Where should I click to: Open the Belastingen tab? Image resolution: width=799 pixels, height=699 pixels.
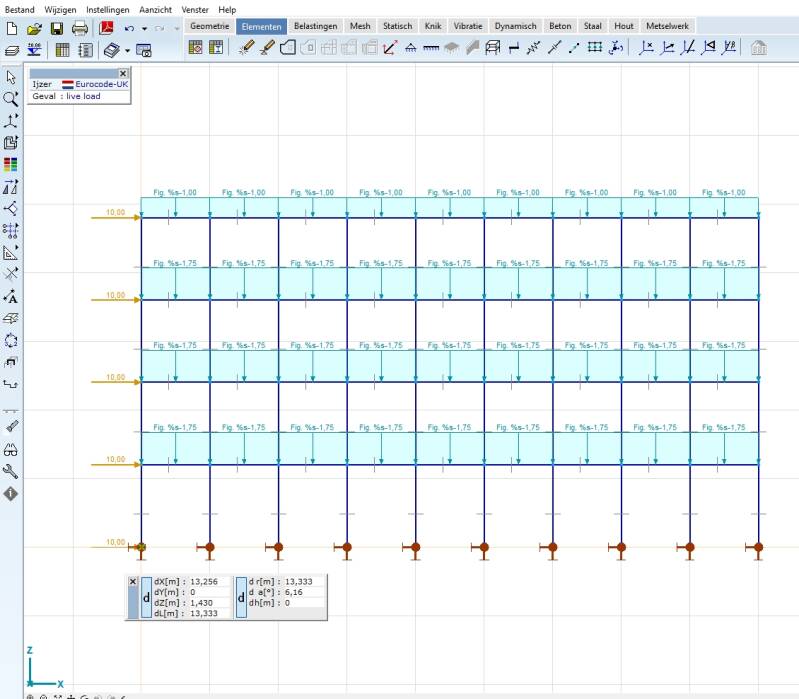tap(315, 26)
